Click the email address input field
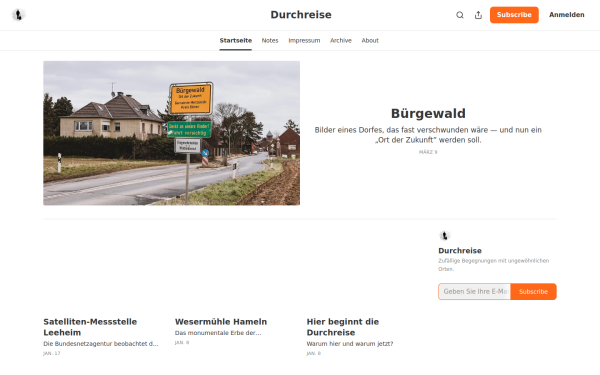This screenshot has width=600, height=375. [474, 292]
